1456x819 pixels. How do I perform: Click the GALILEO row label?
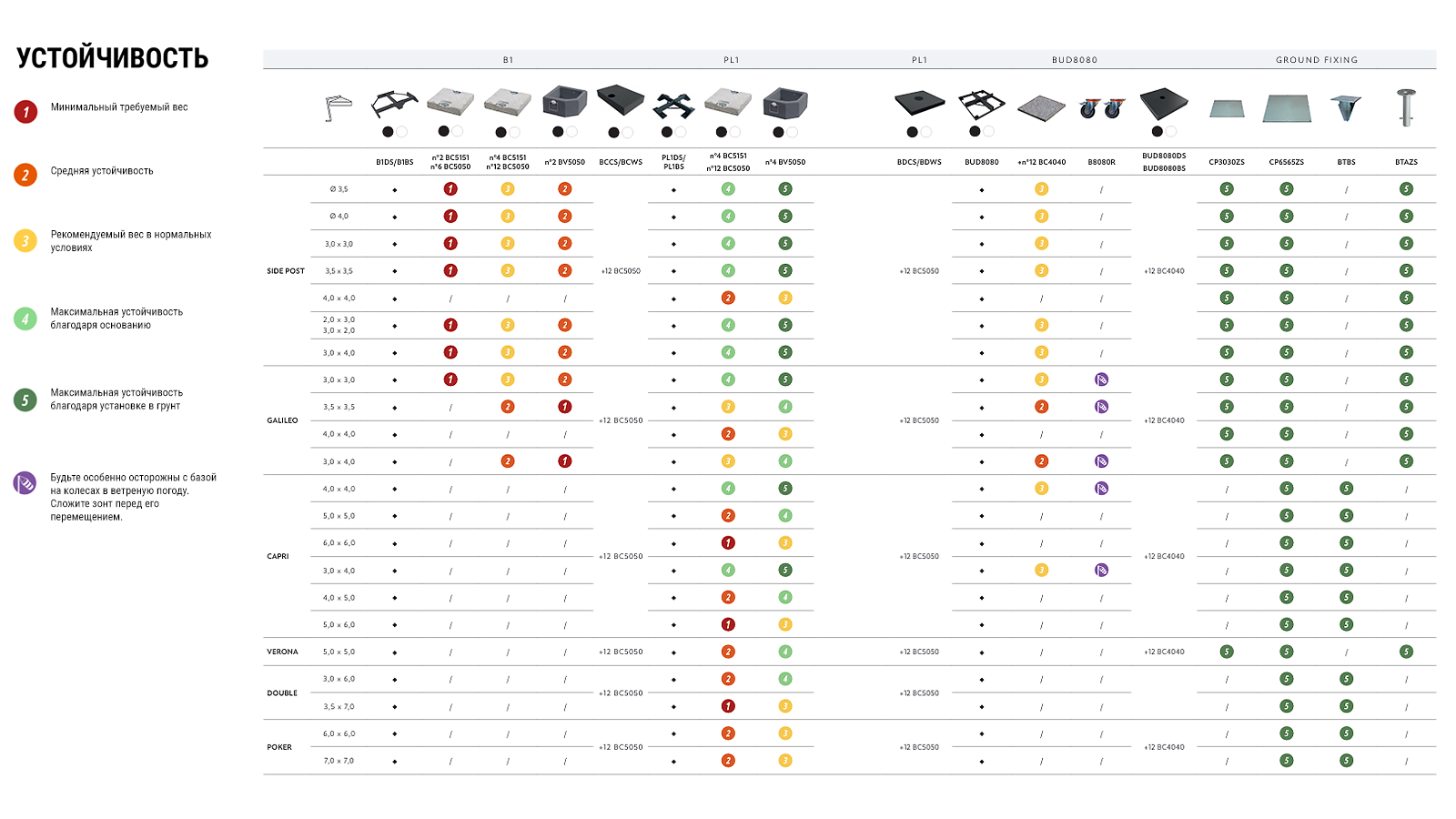pos(282,420)
